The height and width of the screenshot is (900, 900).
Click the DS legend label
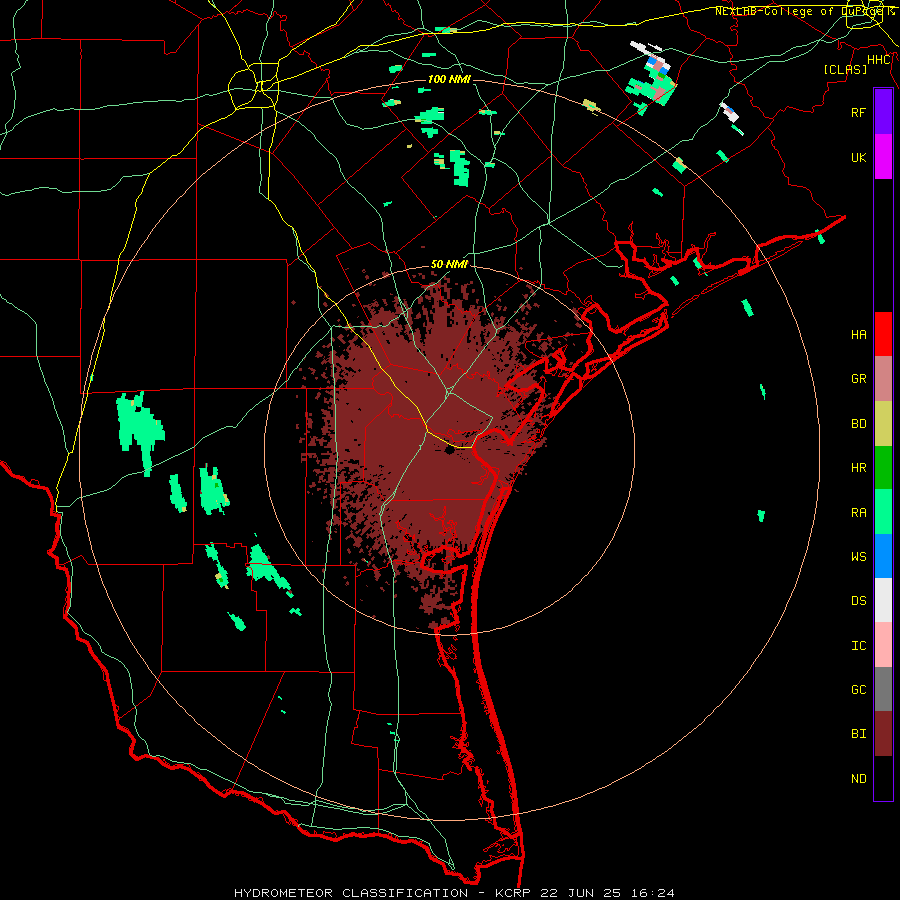[858, 601]
